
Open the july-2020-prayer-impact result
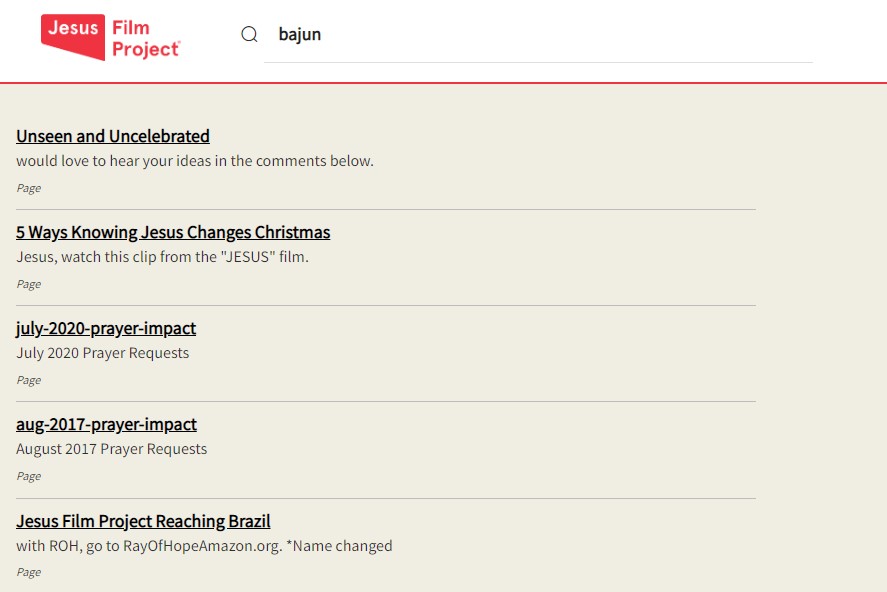pyautogui.click(x=106, y=328)
